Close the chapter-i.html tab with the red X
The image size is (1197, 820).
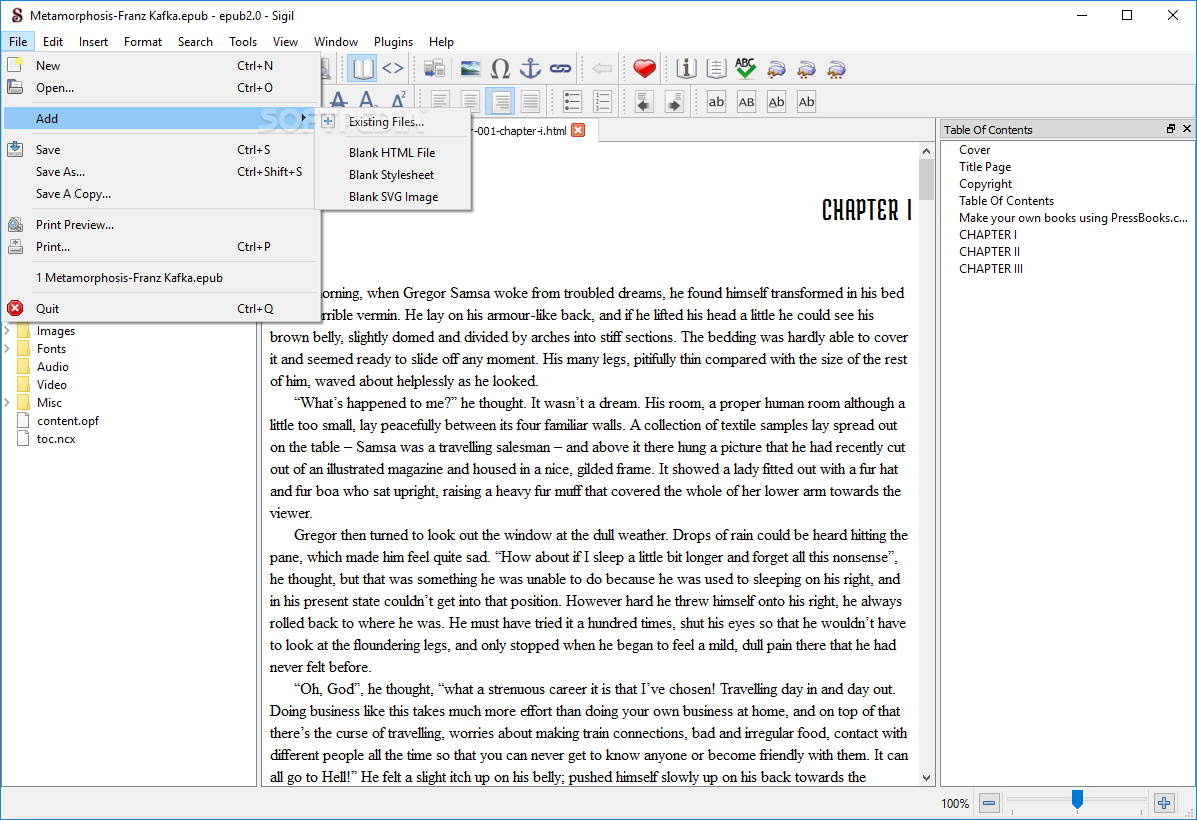click(579, 131)
